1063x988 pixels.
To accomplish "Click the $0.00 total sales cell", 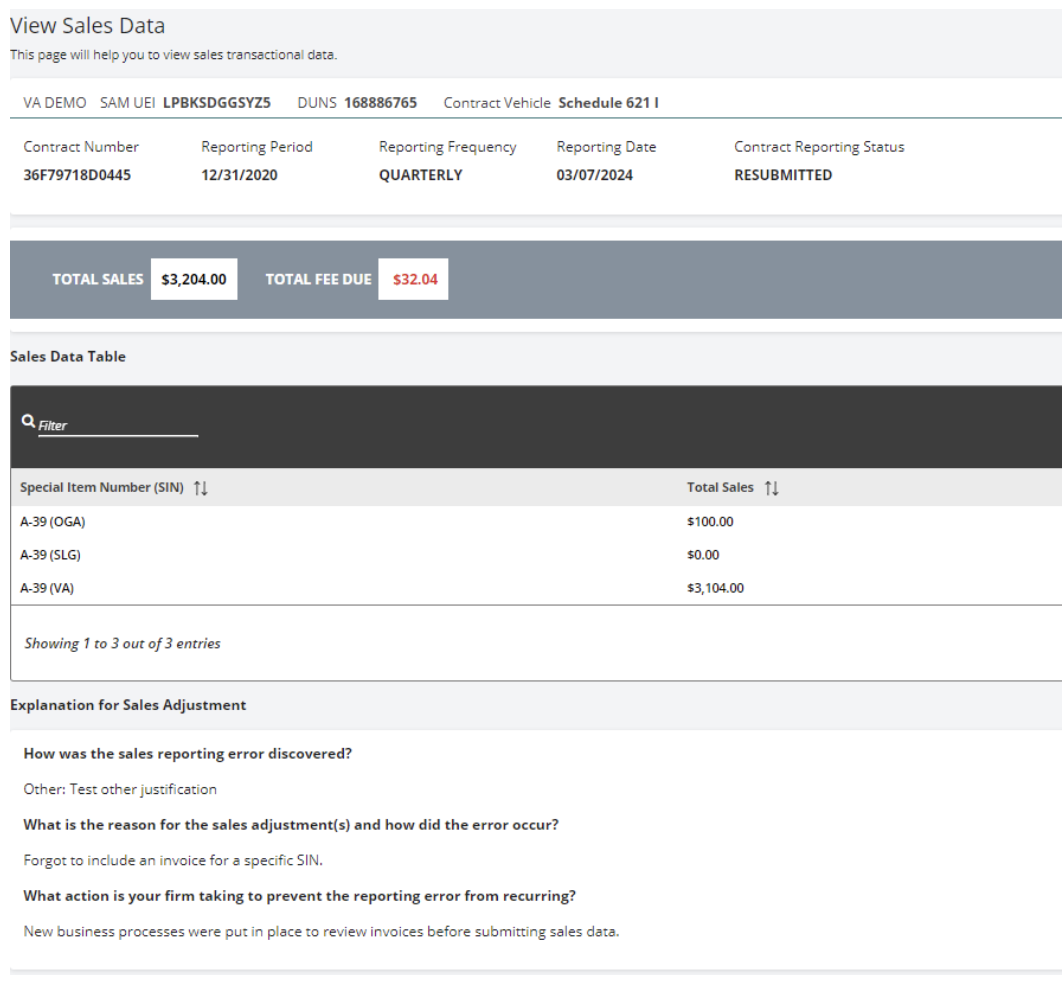I will pyautogui.click(x=703, y=555).
